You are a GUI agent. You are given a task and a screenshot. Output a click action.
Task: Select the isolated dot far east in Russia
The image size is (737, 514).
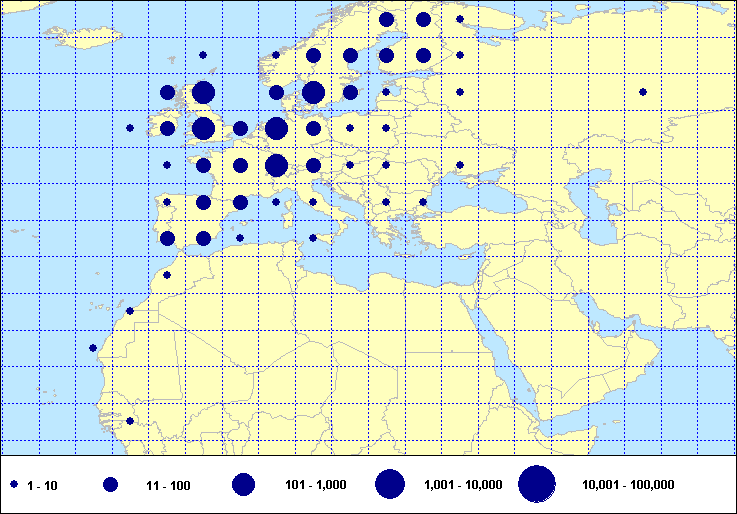coord(642,92)
